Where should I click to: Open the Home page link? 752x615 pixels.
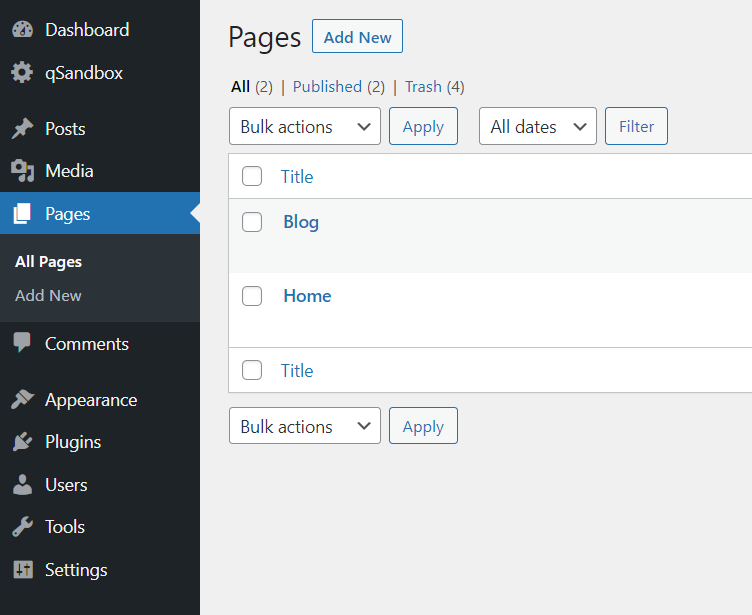pos(307,296)
